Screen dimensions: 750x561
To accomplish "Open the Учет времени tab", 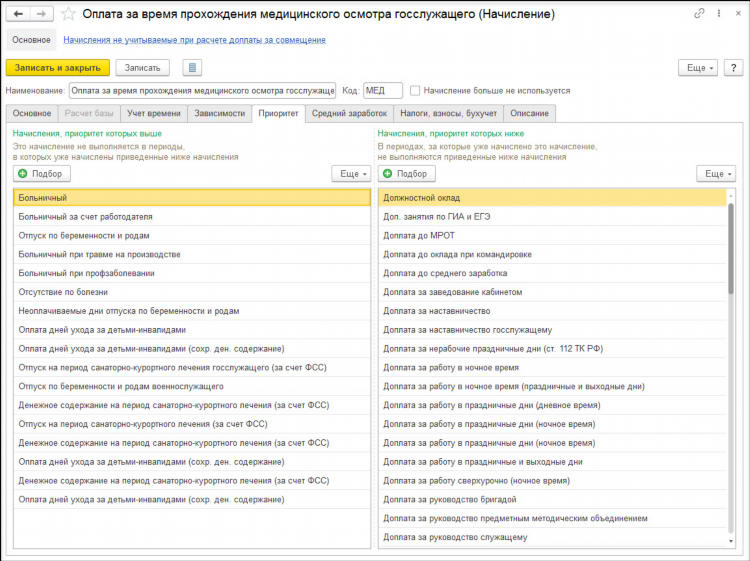I will (154, 113).
